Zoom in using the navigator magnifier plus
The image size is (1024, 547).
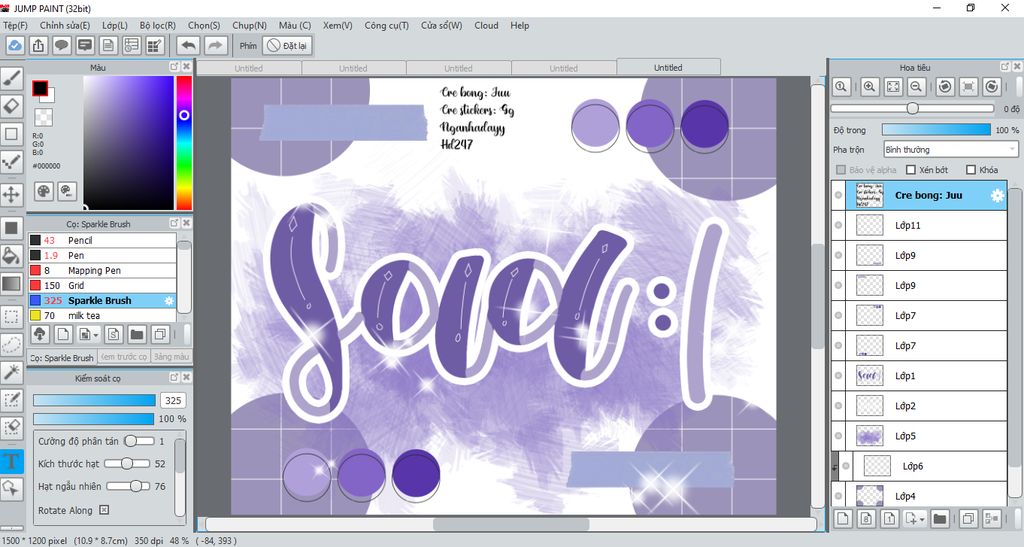click(x=869, y=86)
